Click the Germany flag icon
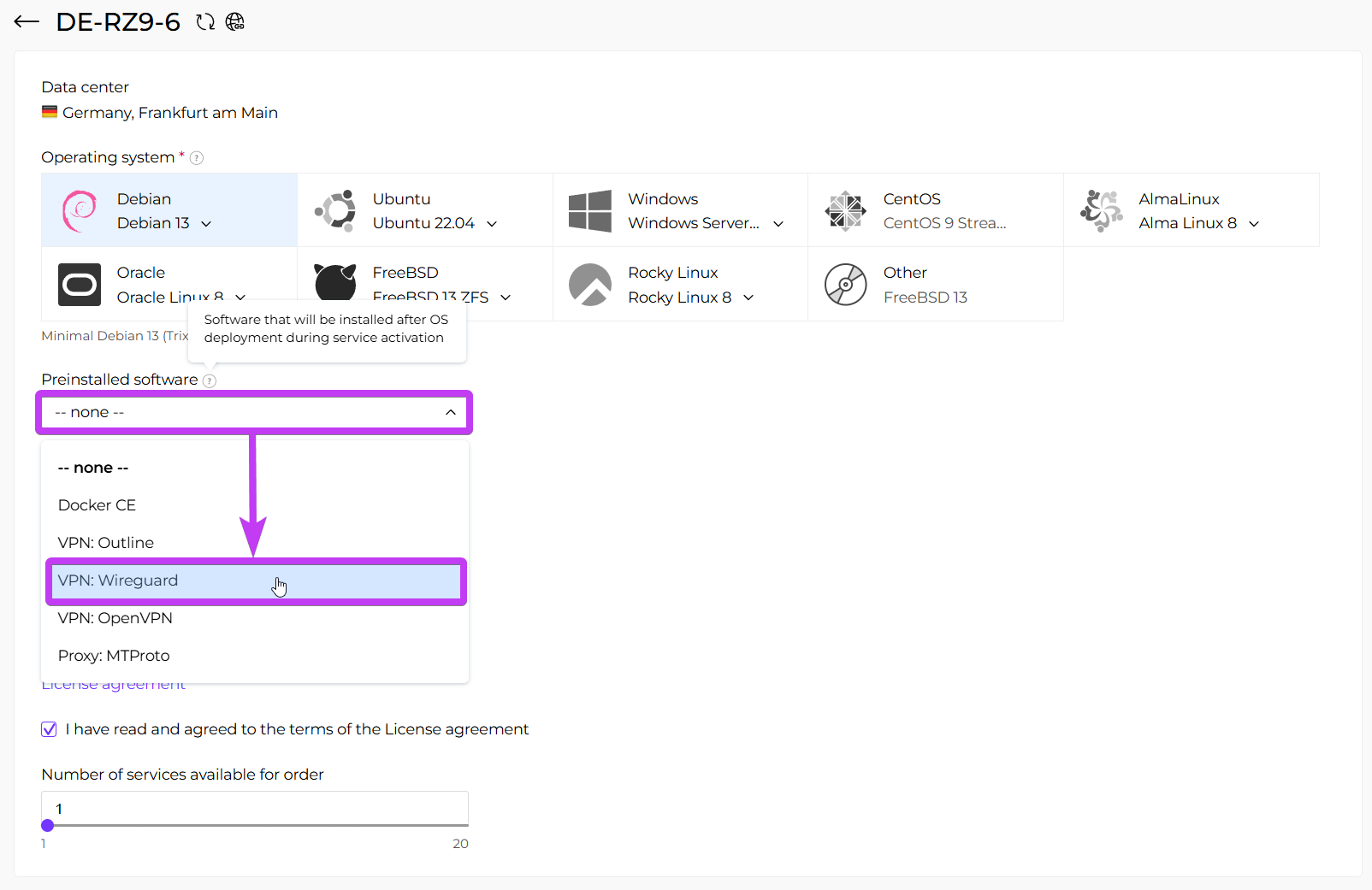Image resolution: width=1372 pixels, height=890 pixels. (50, 112)
